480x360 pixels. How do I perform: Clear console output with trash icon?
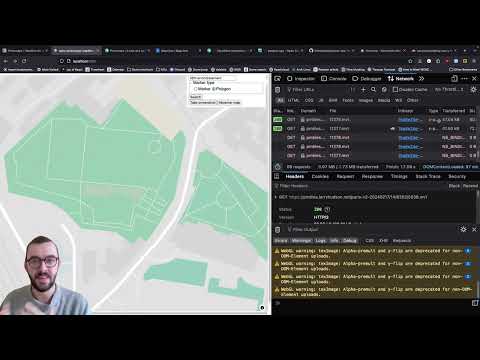pyautogui.click(x=277, y=230)
